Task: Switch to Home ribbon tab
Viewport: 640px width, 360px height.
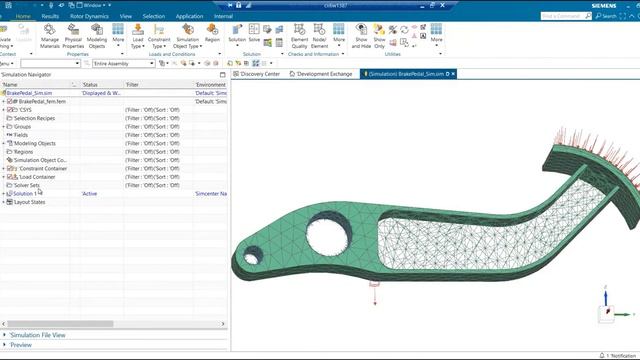Action: coord(23,16)
